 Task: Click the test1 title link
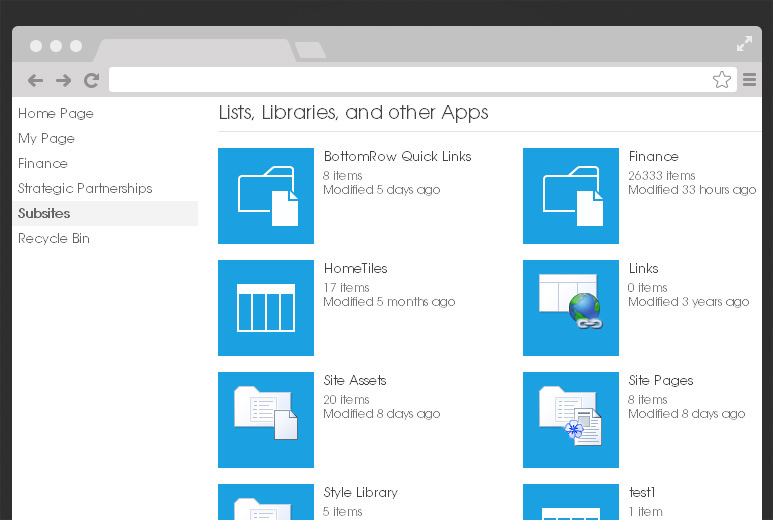click(x=642, y=492)
